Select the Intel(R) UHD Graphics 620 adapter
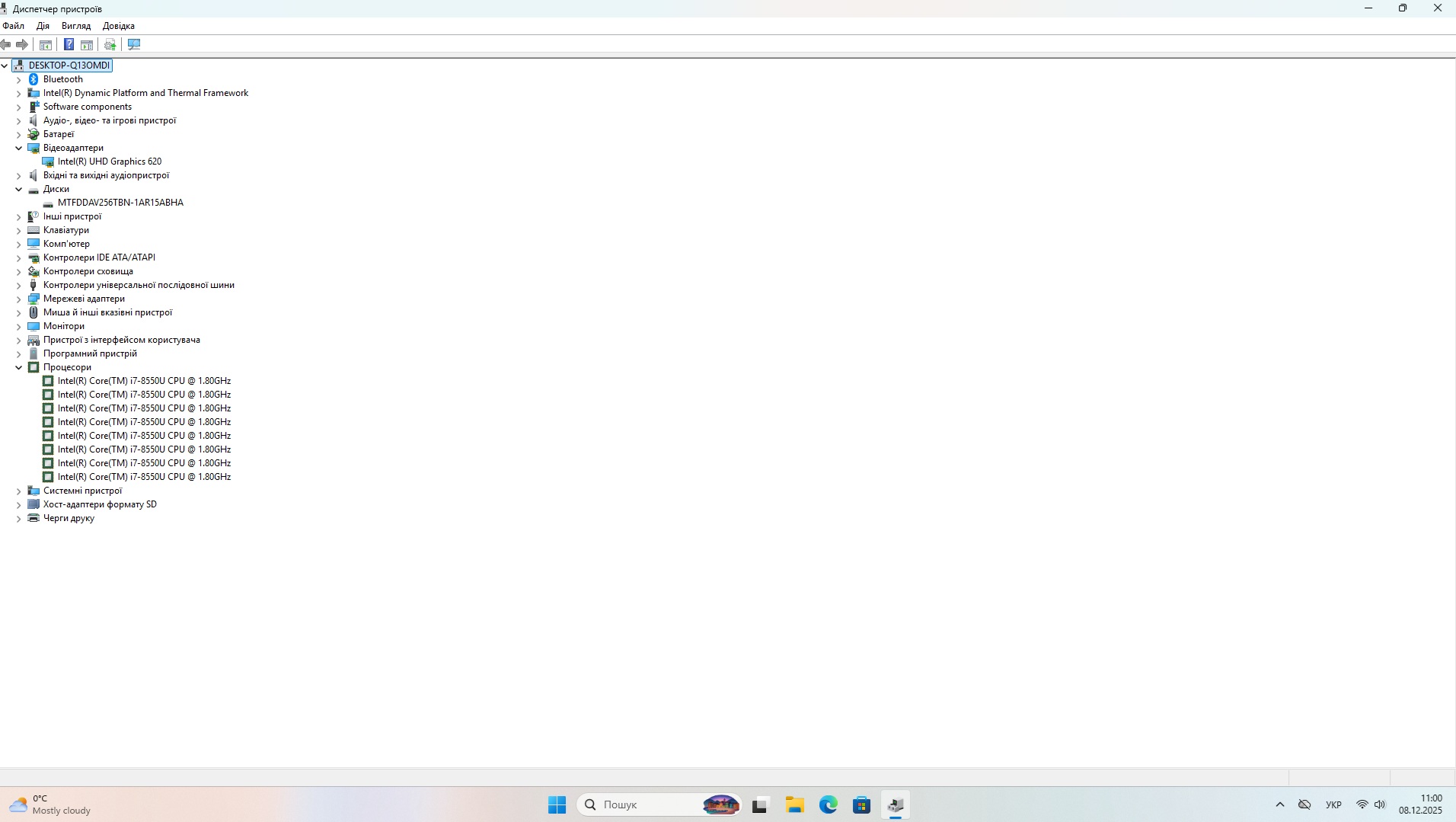The width and height of the screenshot is (1456, 822). [109, 162]
